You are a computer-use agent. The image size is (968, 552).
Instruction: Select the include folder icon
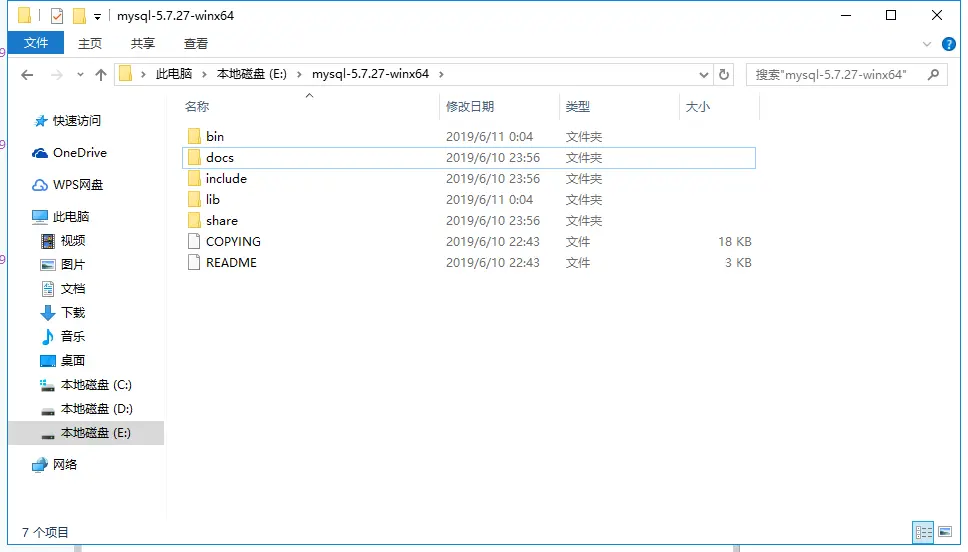coord(194,178)
